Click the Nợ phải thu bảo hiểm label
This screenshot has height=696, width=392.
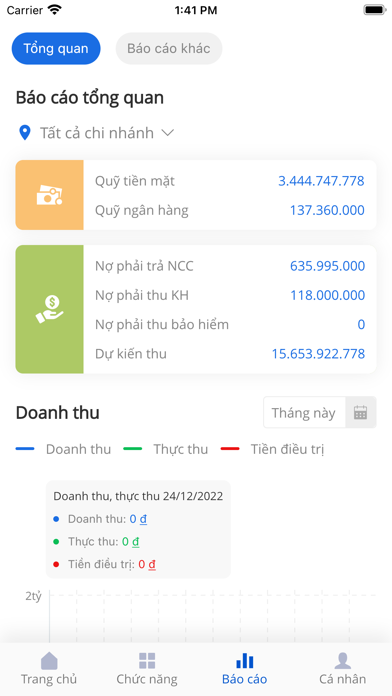coord(162,324)
